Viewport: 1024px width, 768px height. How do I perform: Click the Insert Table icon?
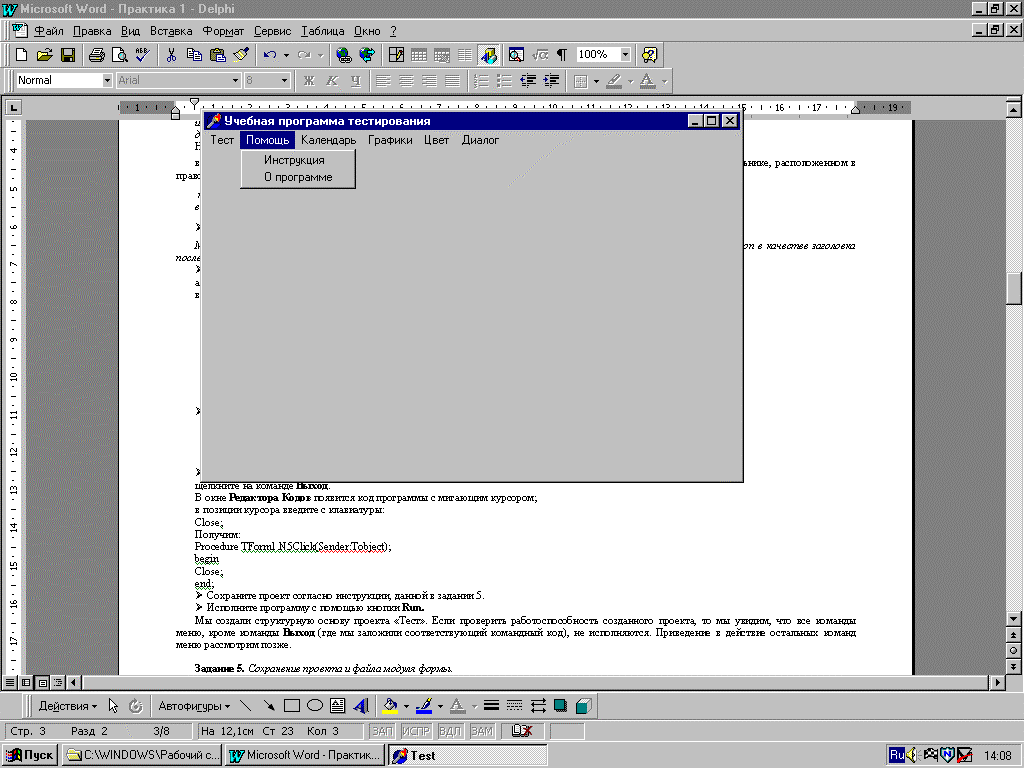point(419,55)
